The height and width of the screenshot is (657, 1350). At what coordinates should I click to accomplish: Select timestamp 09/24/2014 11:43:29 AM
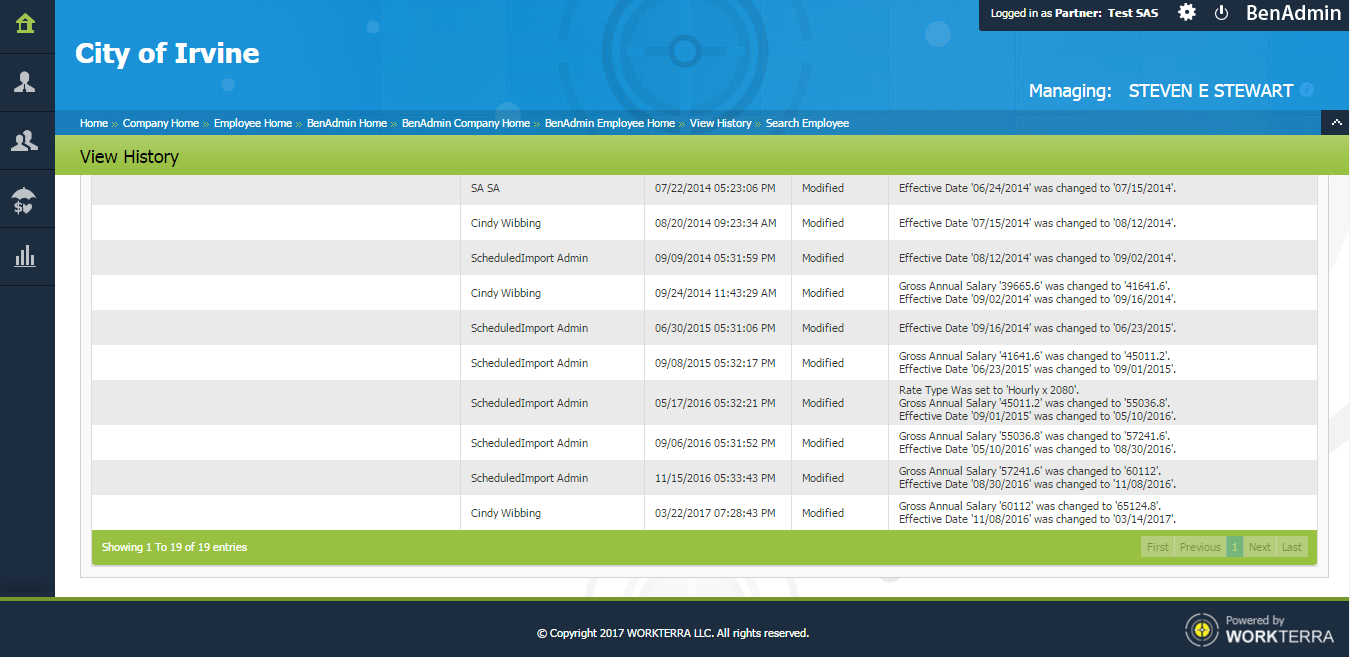pos(715,293)
